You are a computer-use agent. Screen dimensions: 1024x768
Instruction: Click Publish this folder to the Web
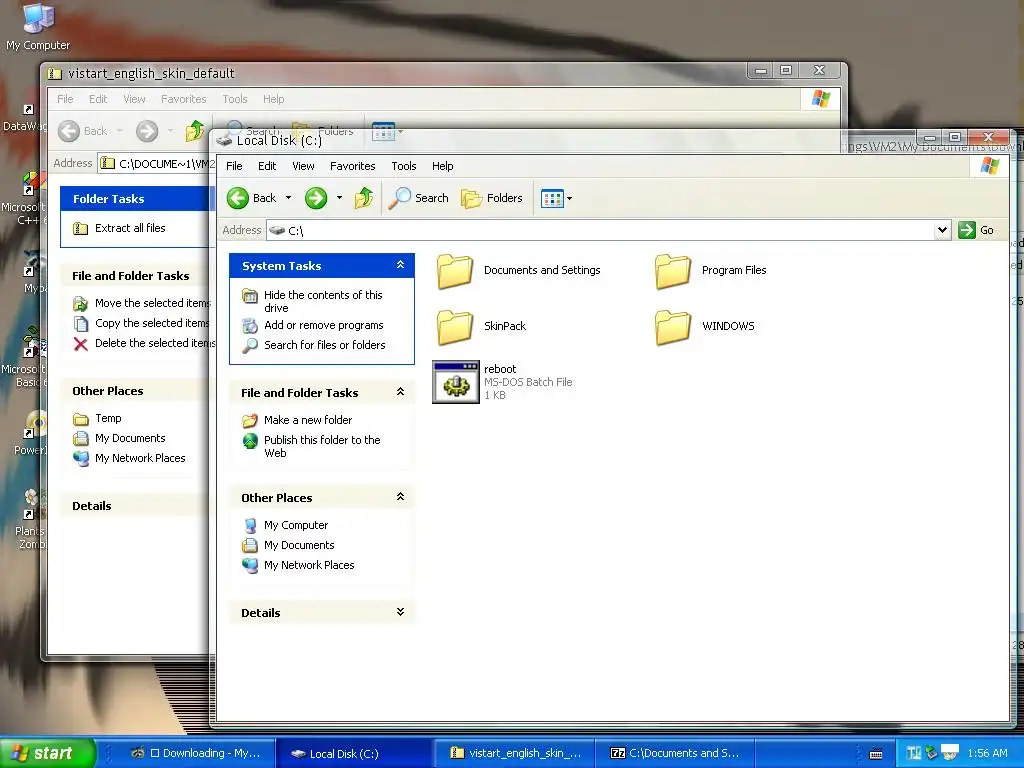point(322,446)
